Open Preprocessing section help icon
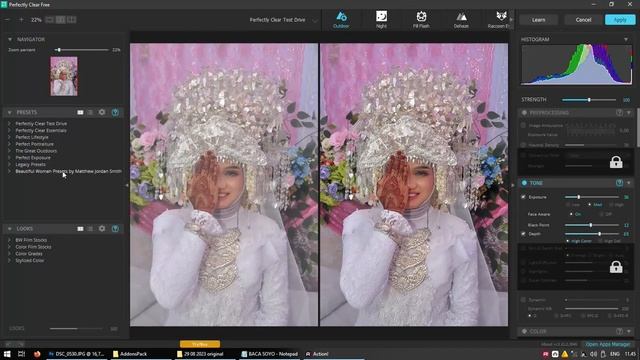 [620, 112]
